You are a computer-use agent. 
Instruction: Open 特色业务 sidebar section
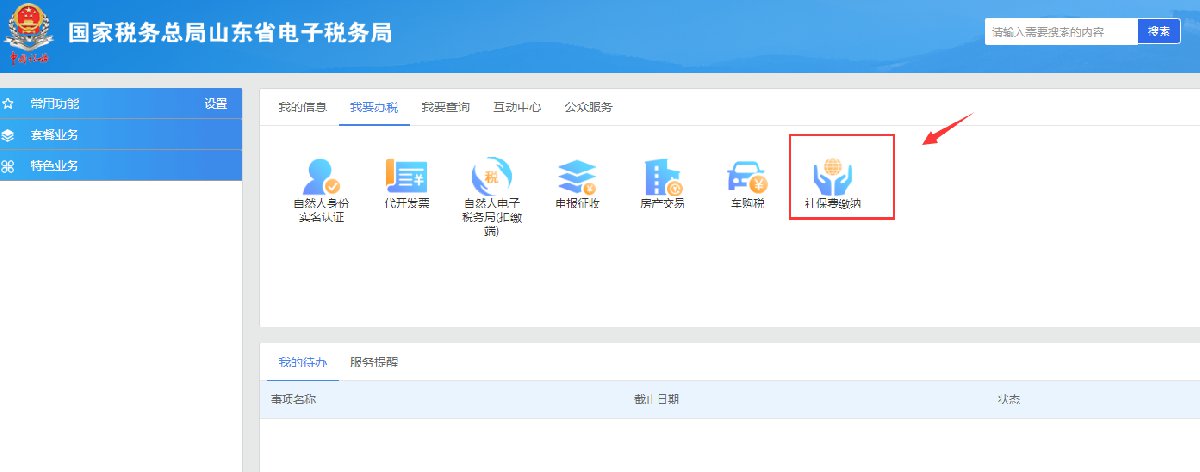coord(121,166)
